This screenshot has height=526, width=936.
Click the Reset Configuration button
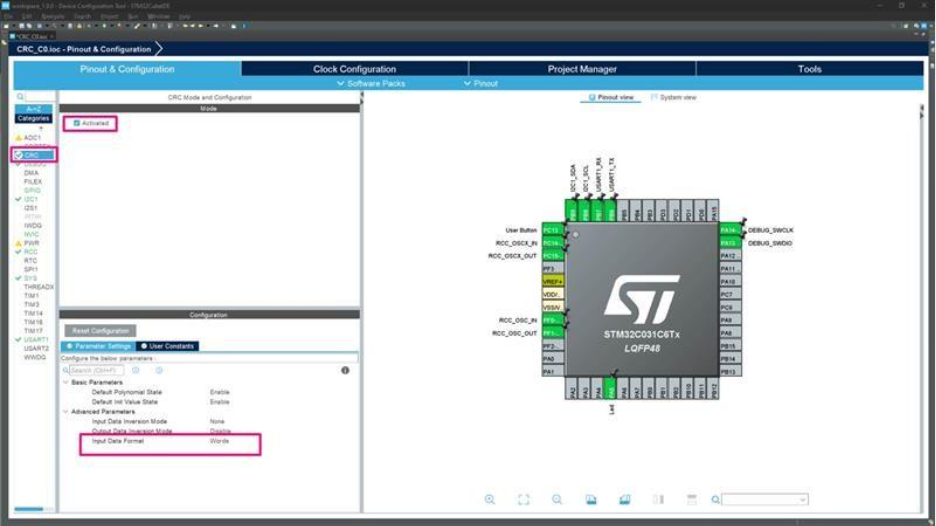(100, 331)
